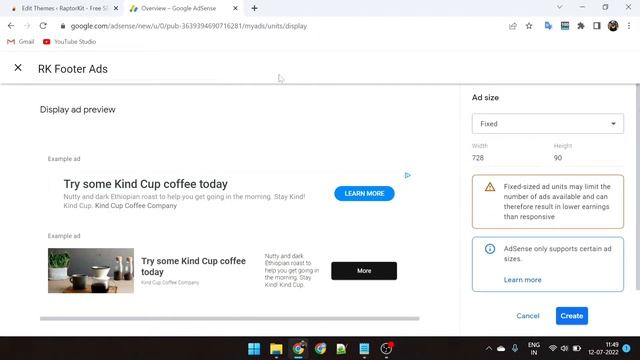Use the horizontal preview scrollbar
This screenshot has width=640, height=360.
pos(229,318)
